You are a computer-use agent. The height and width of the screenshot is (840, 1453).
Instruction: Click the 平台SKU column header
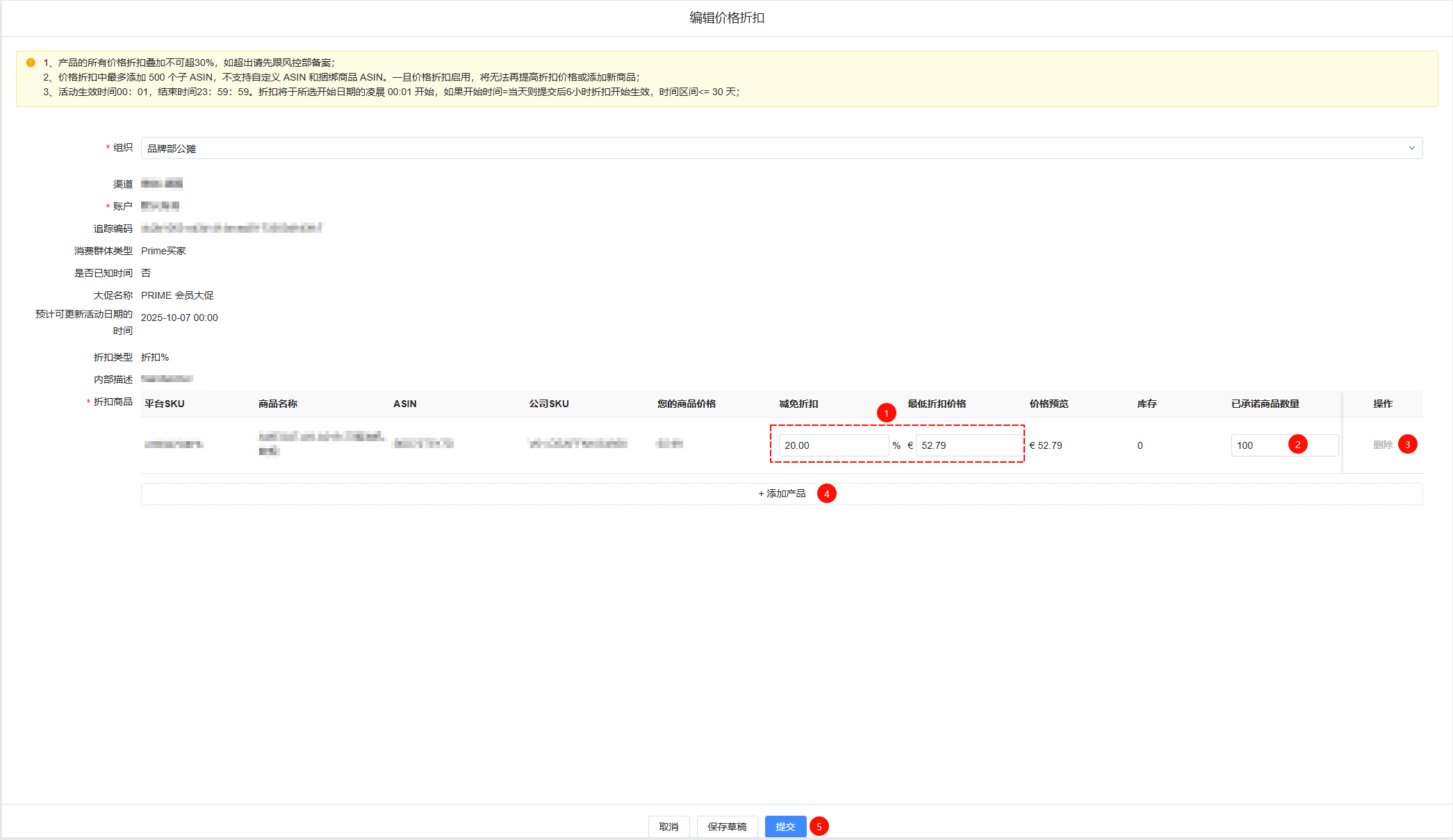[x=165, y=404]
